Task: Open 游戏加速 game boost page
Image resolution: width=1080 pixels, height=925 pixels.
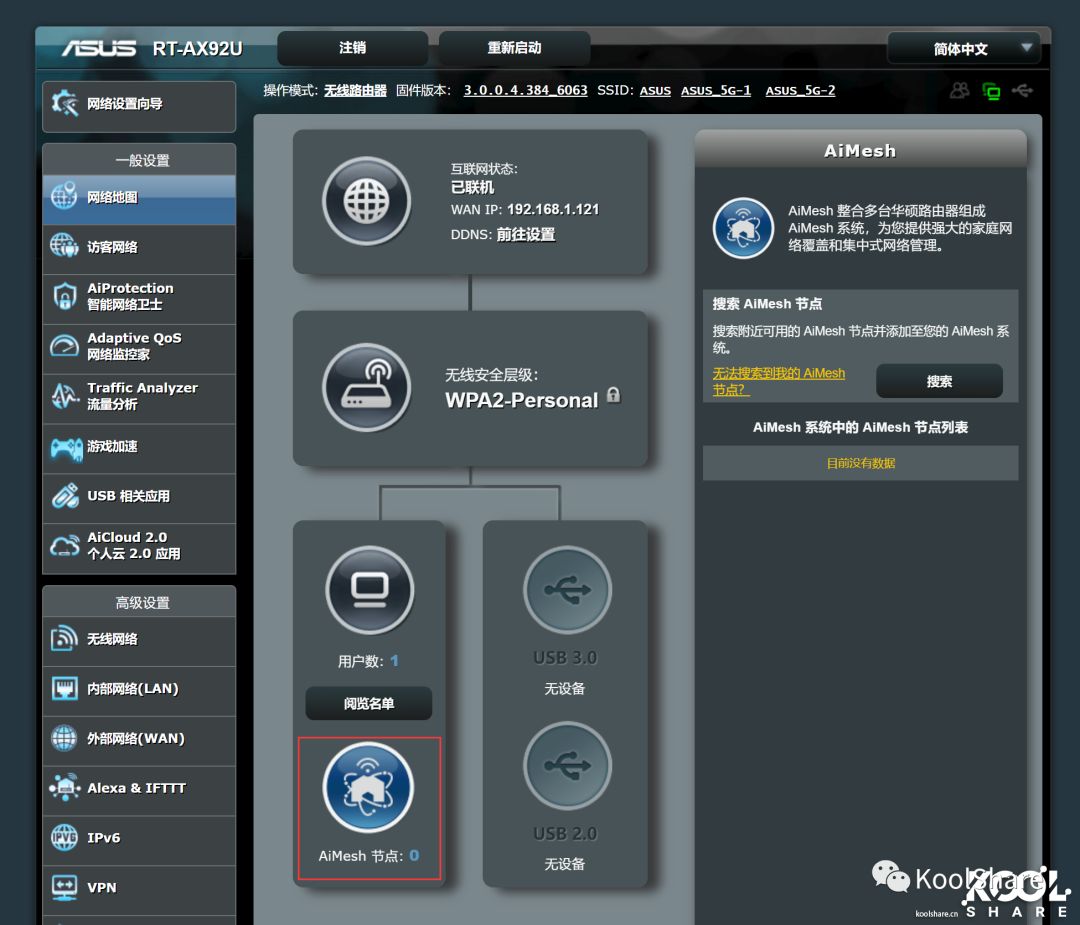Action: pos(139,447)
